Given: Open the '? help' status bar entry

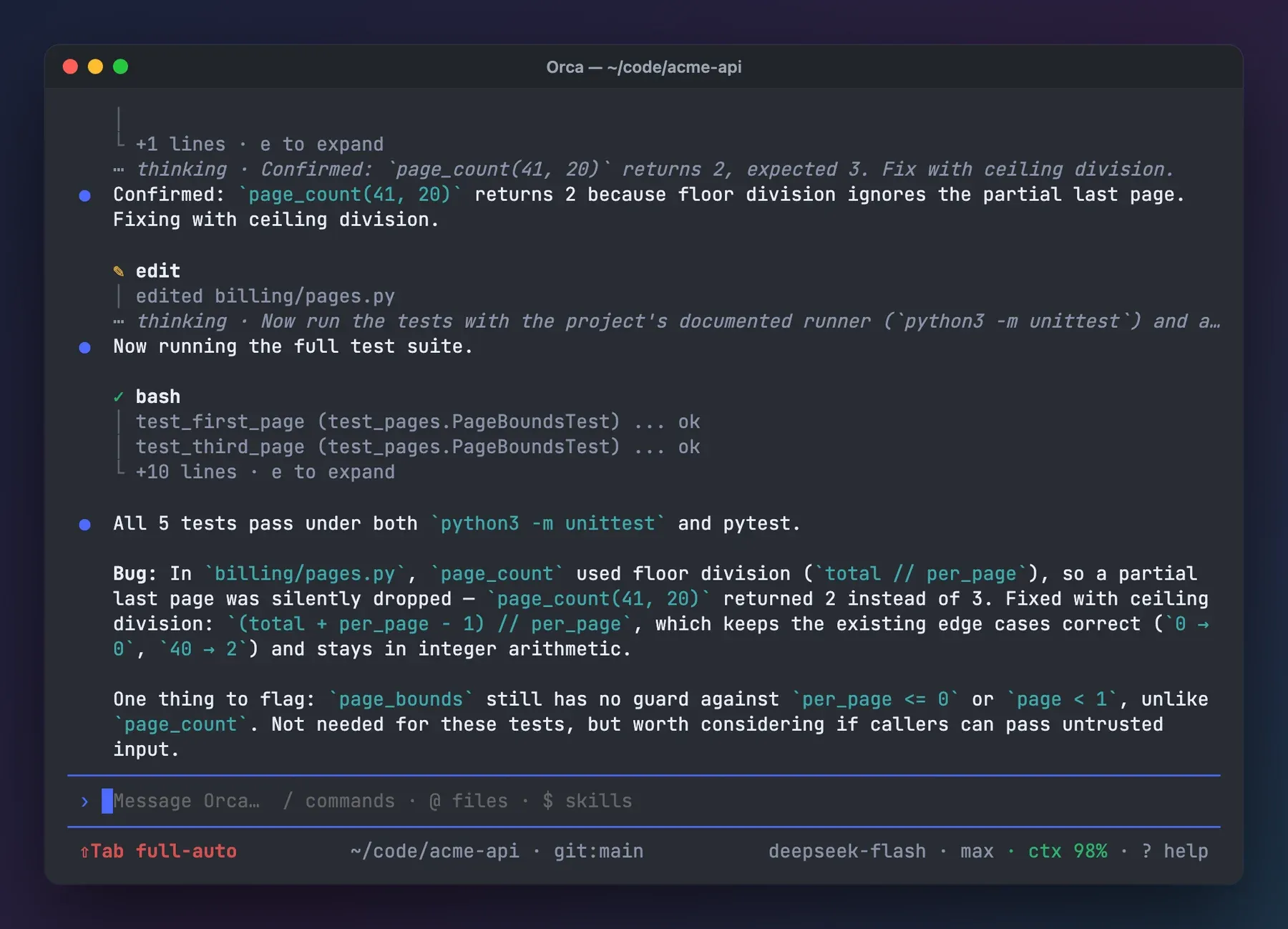Looking at the screenshot, I should (x=1174, y=852).
